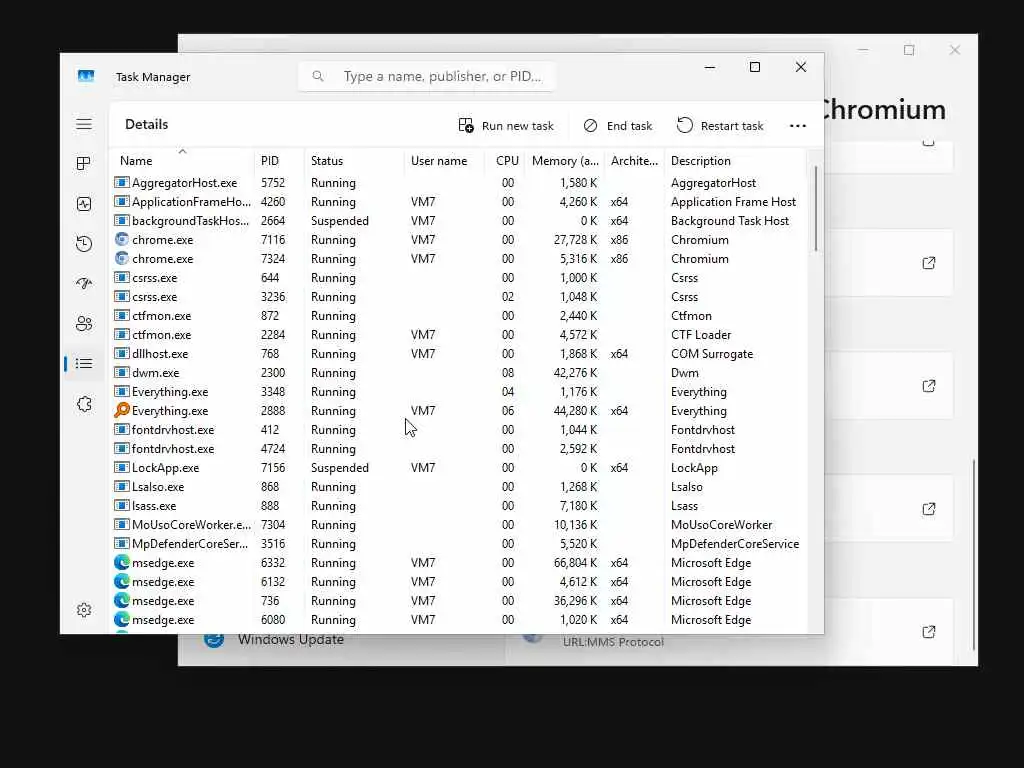The image size is (1024, 768).
Task: Click the 42,276 K memory value
Action: coord(575,372)
